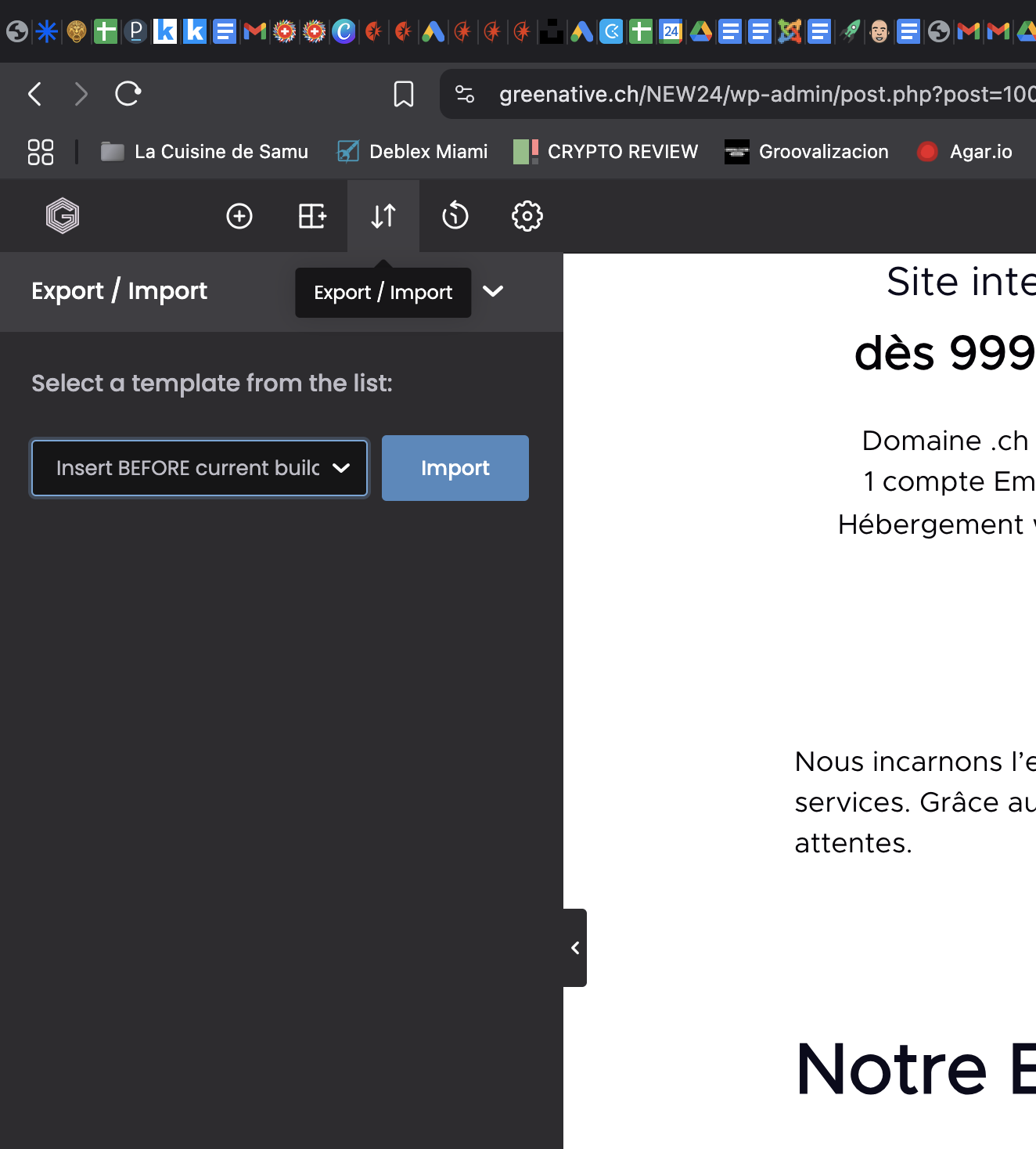Click the 'dès 999' price text

945,353
